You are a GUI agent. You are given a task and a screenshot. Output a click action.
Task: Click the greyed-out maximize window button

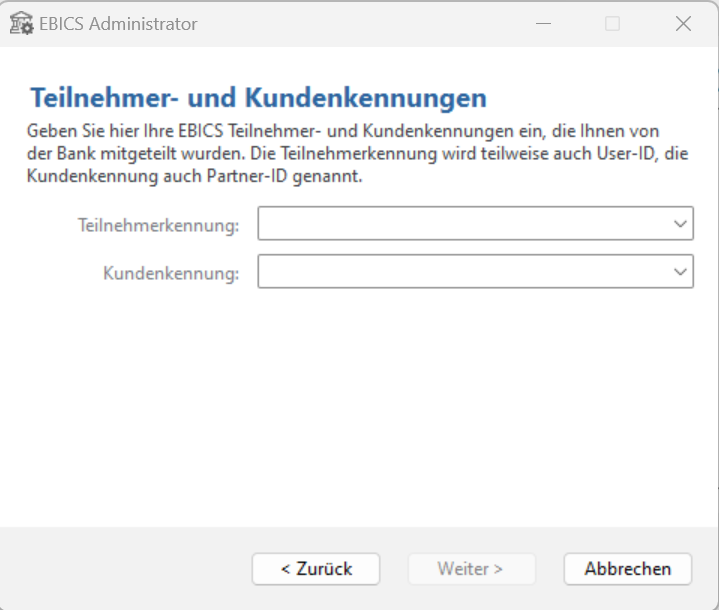pos(612,24)
